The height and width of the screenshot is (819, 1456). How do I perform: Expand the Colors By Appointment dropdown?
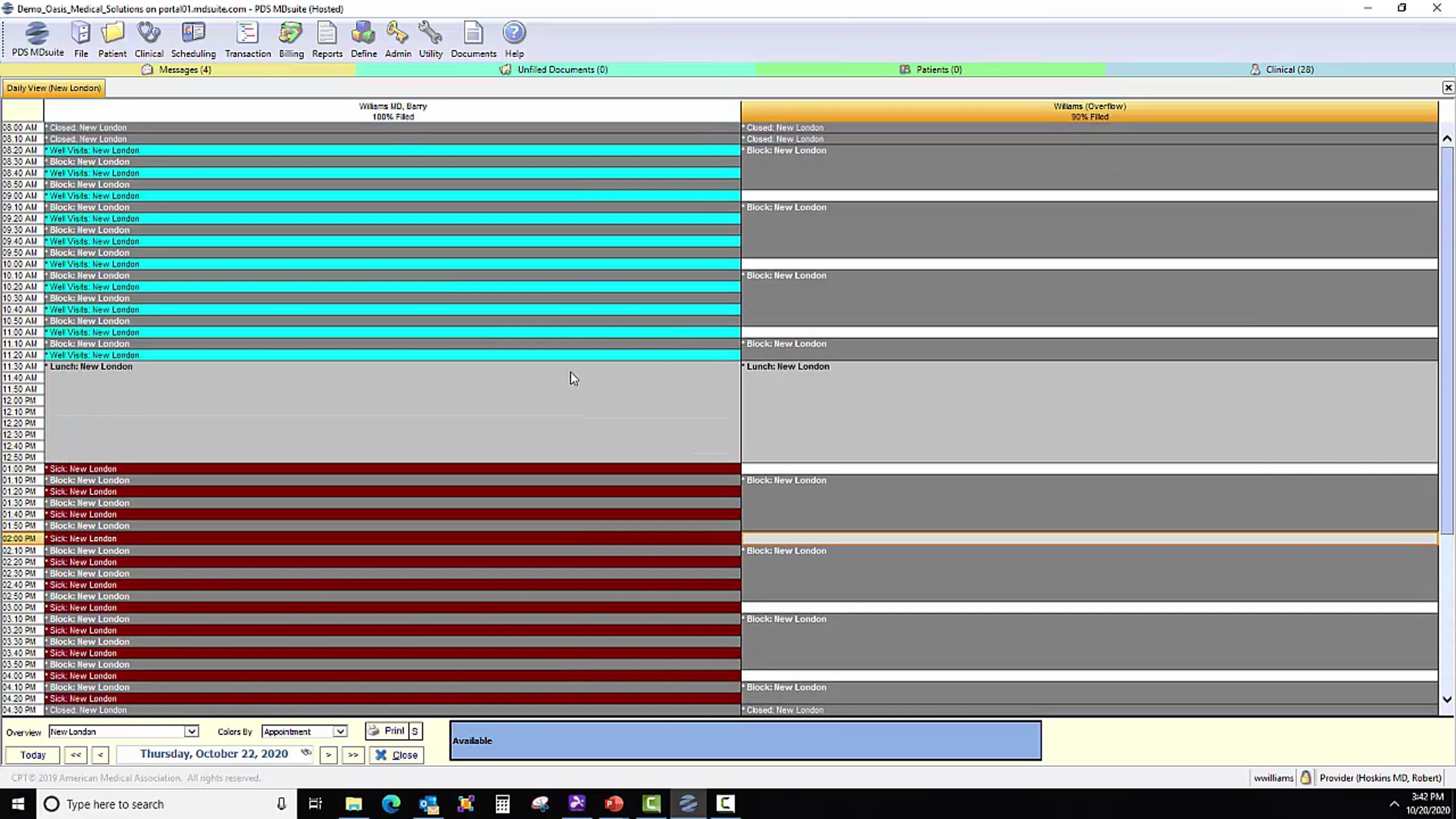pos(340,732)
